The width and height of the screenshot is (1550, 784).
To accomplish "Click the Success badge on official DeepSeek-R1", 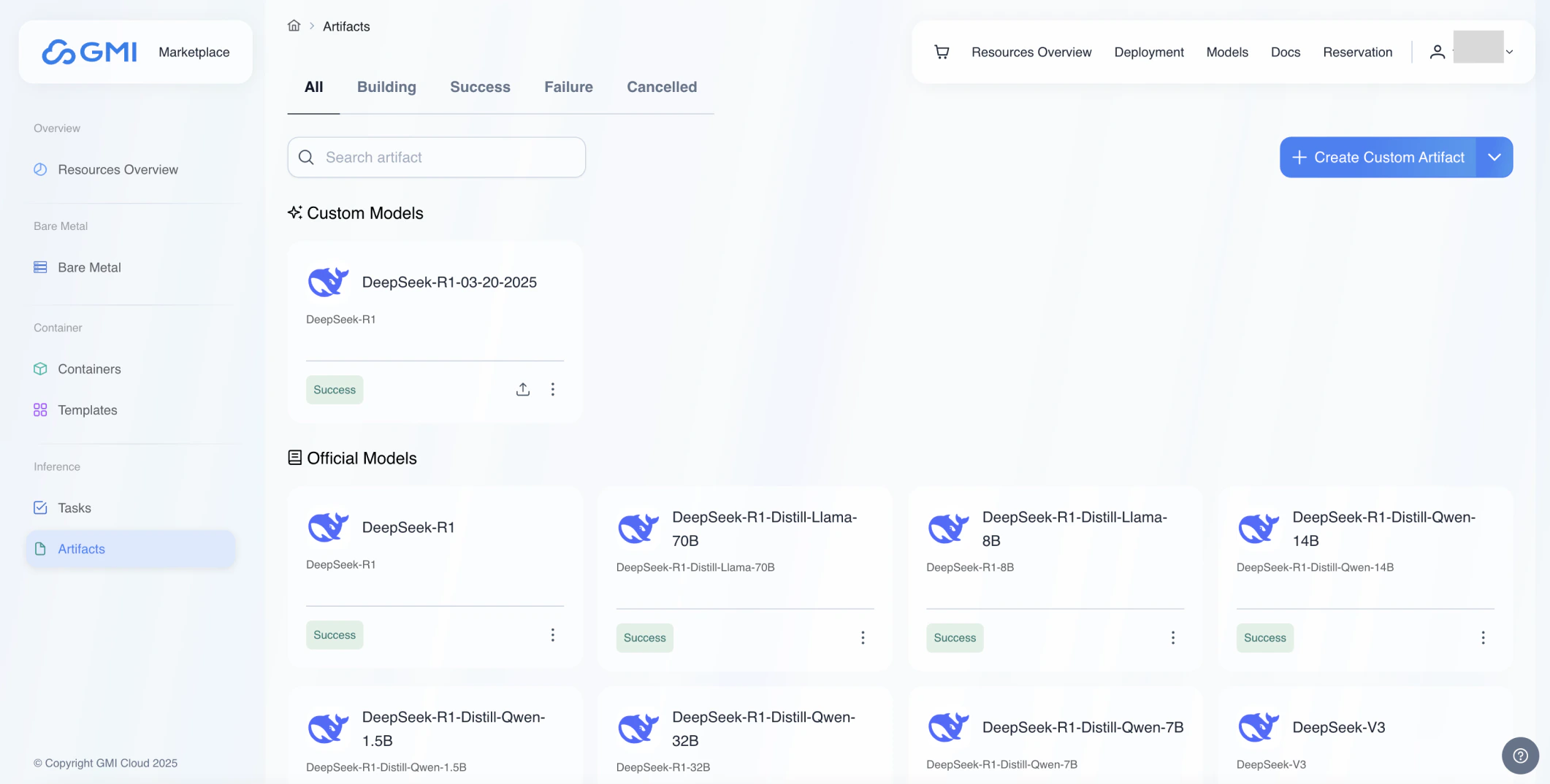I will [335, 635].
